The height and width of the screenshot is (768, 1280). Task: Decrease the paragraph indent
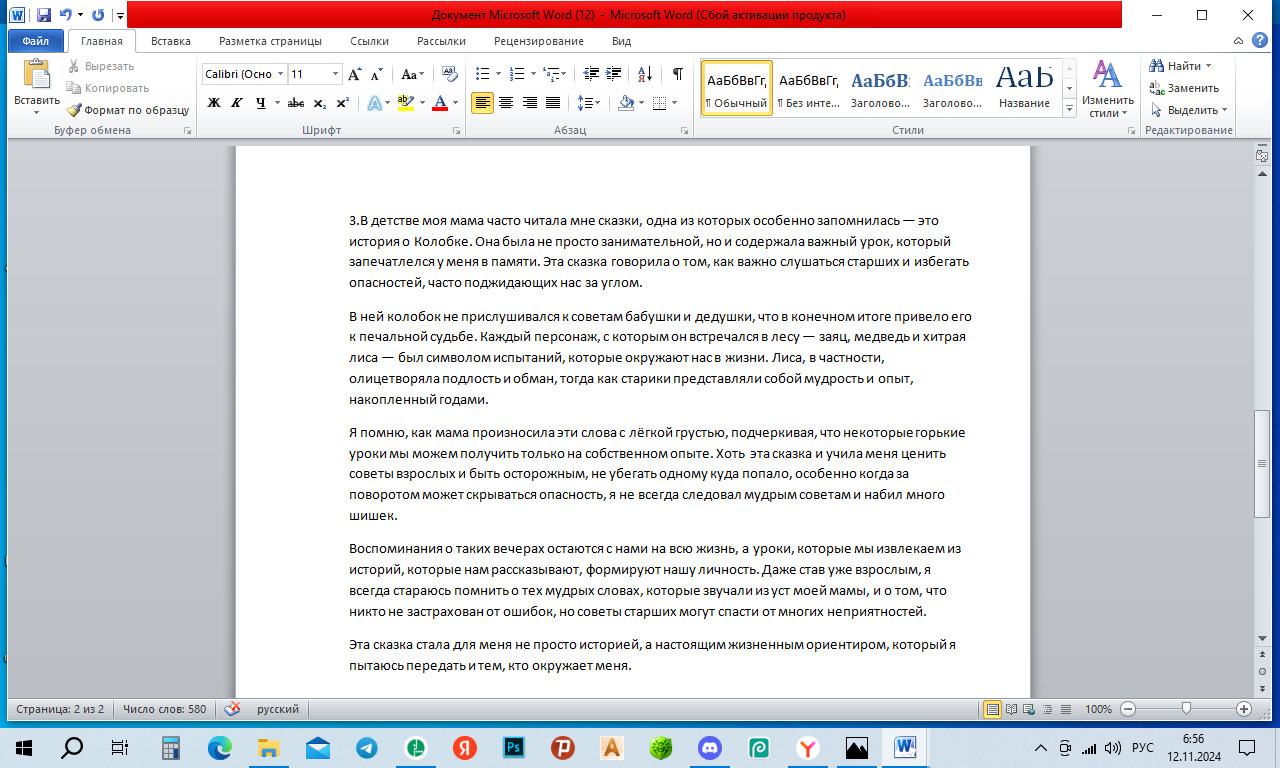click(x=590, y=74)
